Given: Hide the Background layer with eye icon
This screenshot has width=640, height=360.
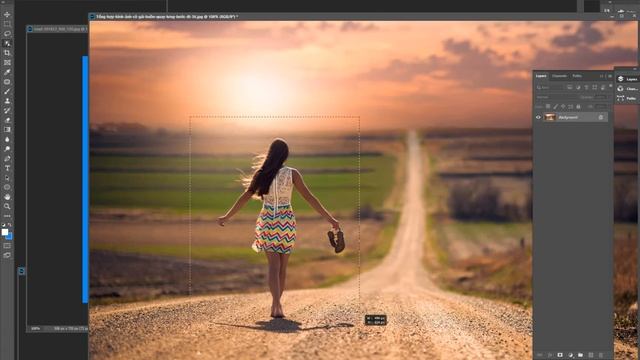Looking at the screenshot, I should click(538, 117).
